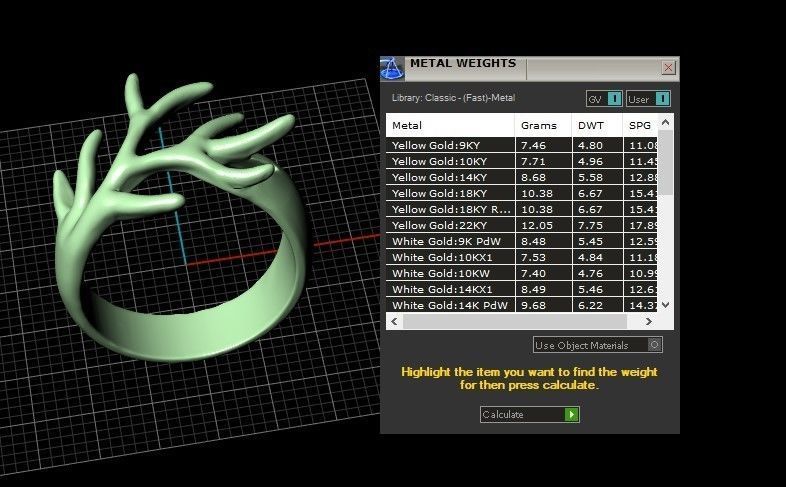
Task: Click the 6.22 DWT value
Action: coord(590,305)
